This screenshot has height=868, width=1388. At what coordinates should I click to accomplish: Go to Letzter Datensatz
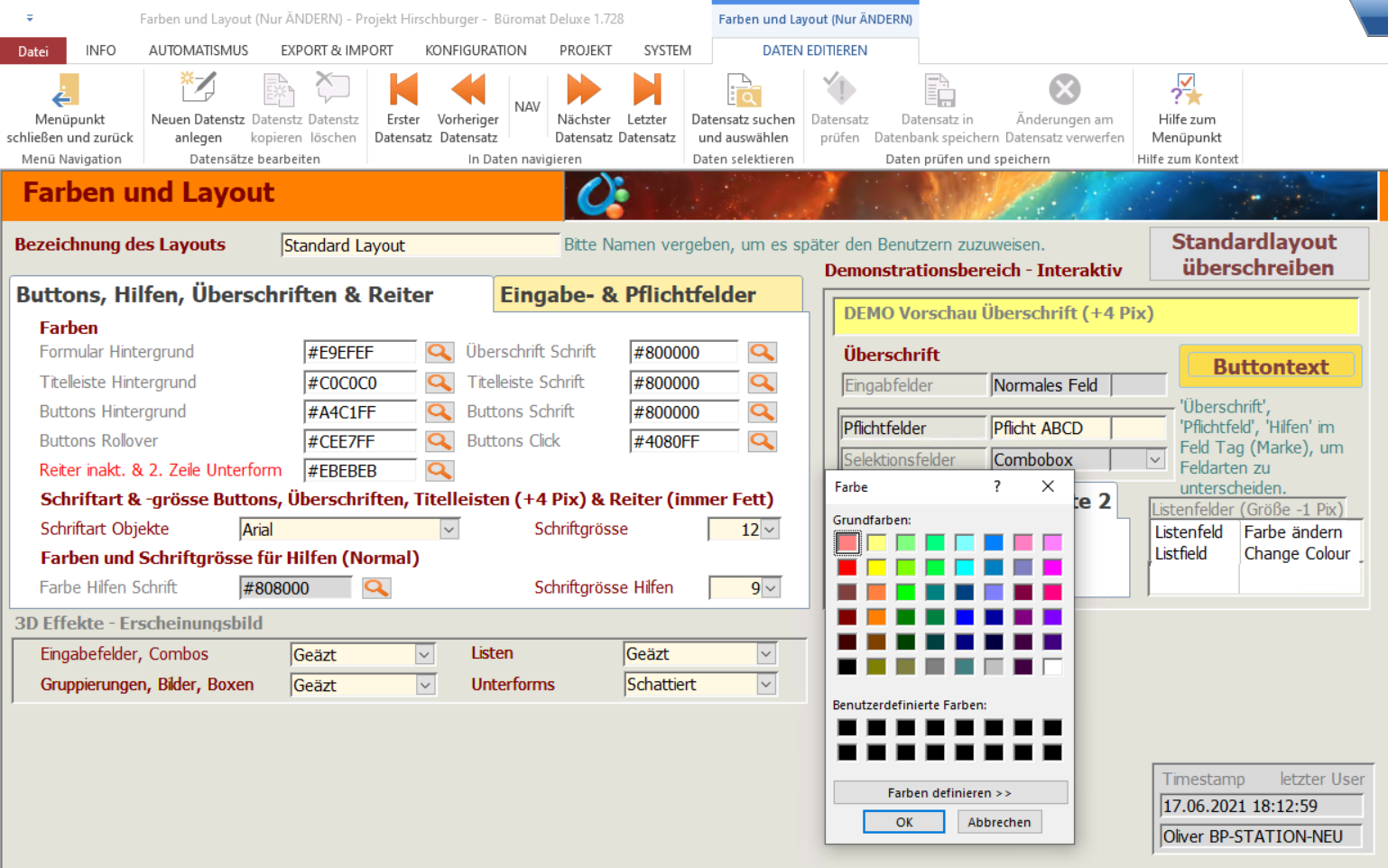click(x=646, y=90)
